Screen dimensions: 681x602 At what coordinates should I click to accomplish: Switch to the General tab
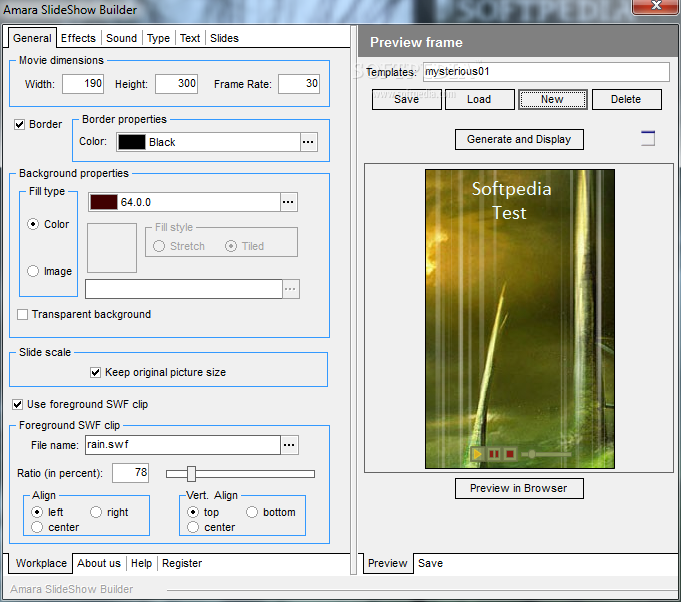32,38
